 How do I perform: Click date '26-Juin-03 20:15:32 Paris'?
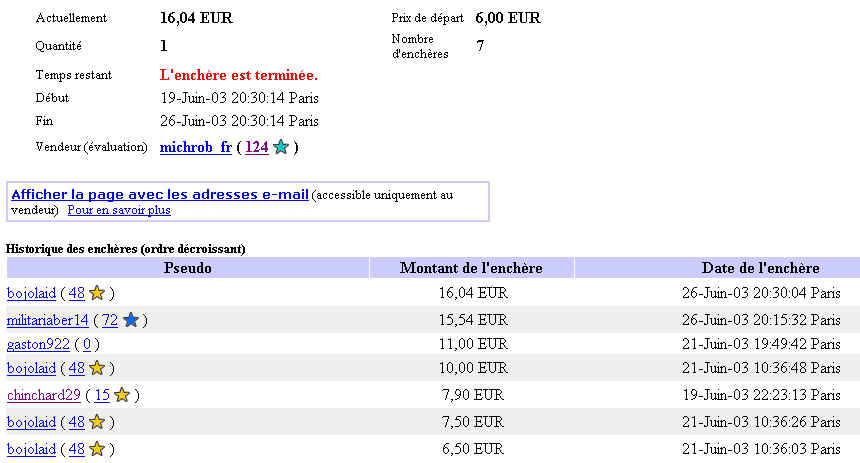click(x=761, y=320)
